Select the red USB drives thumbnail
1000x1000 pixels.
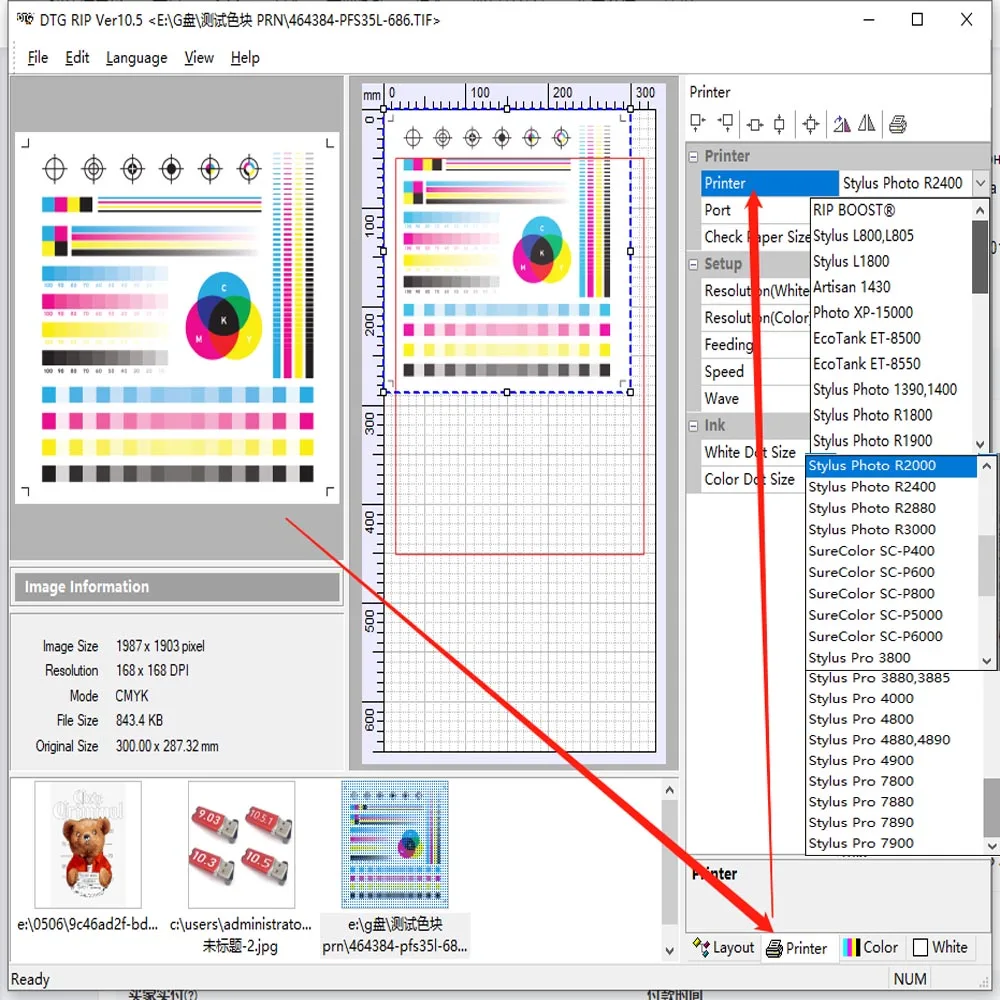coord(241,844)
